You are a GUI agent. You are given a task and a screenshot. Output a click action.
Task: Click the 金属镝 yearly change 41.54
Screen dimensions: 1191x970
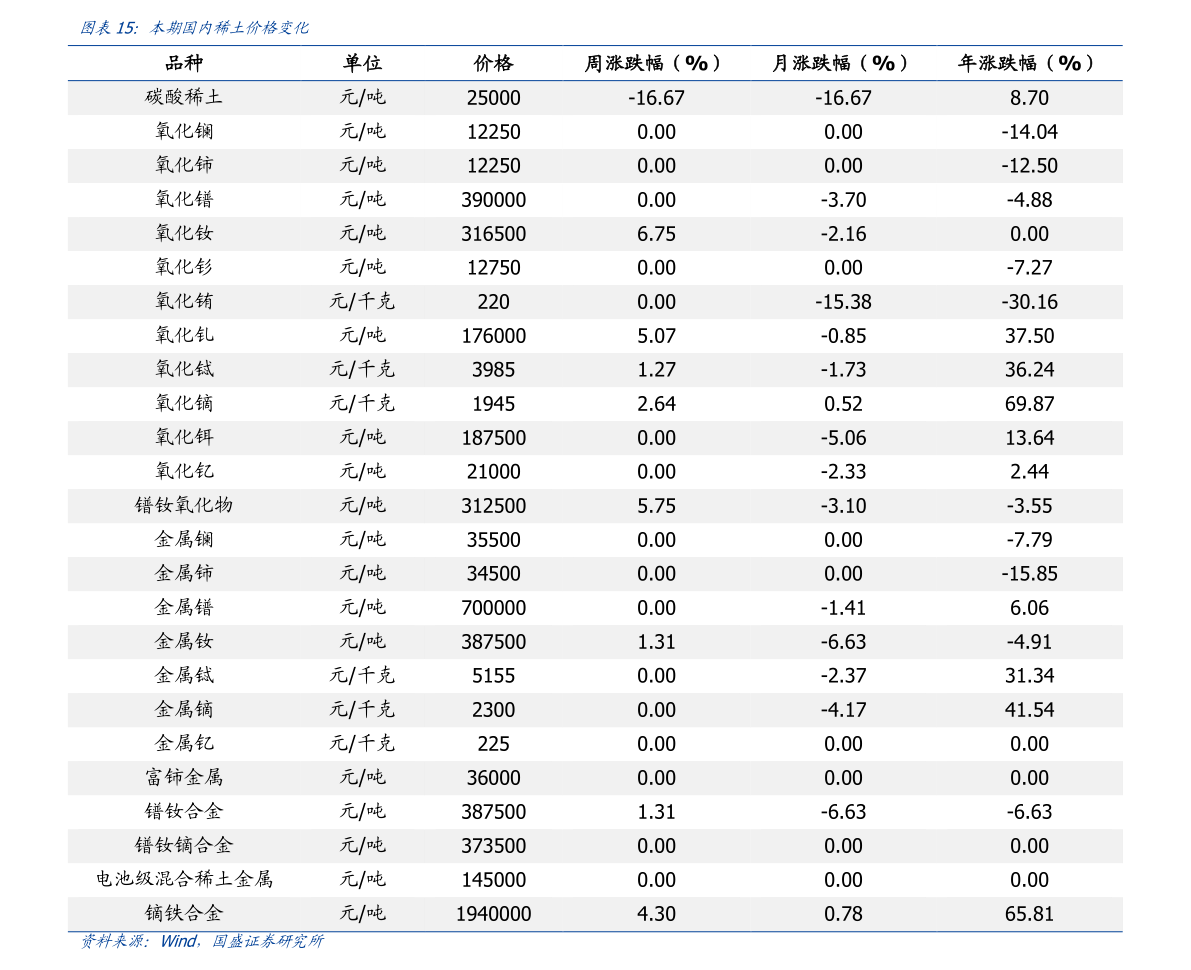pos(1029,710)
